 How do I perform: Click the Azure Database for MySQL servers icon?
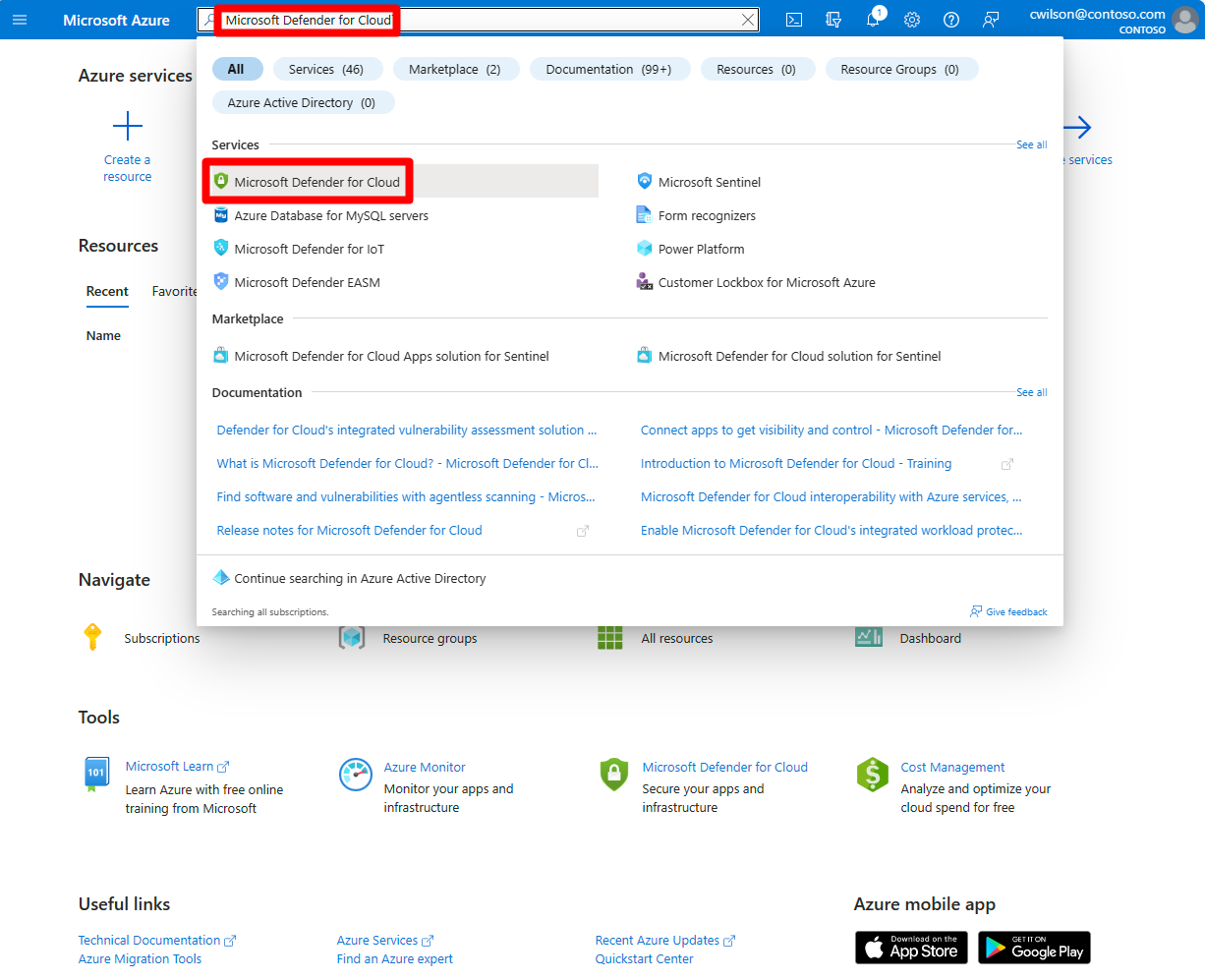221,215
